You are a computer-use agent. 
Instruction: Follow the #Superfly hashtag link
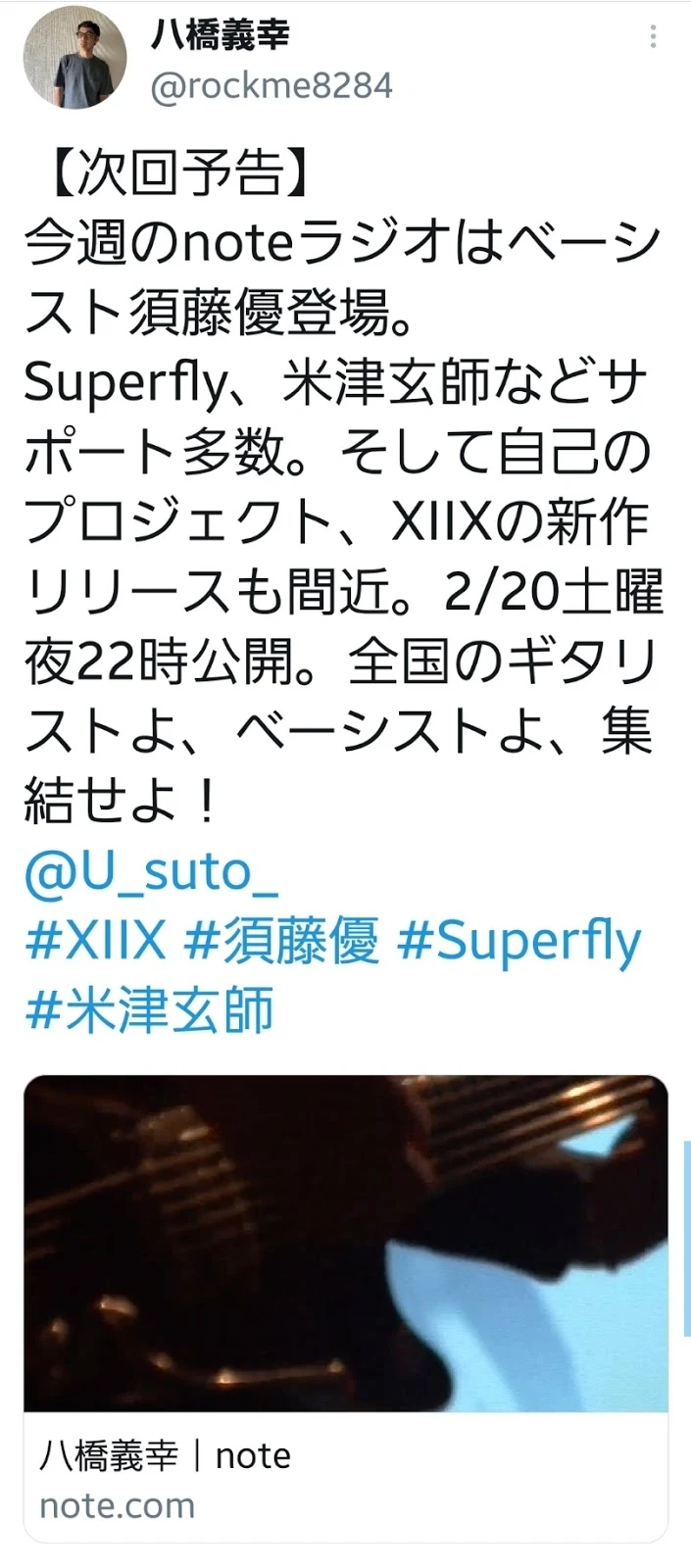click(518, 943)
